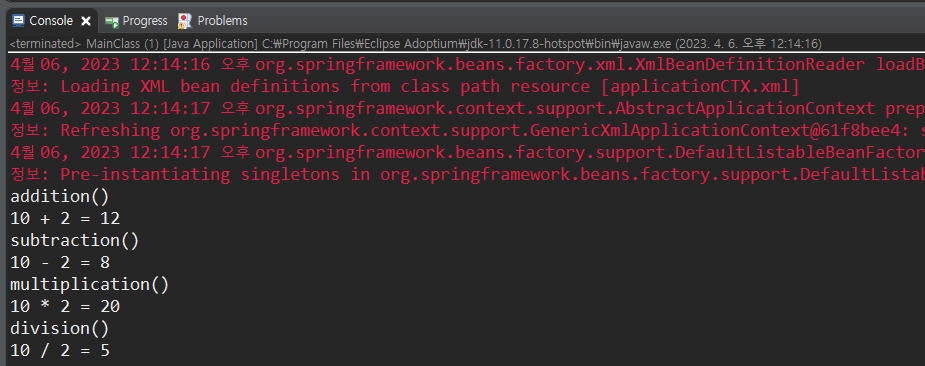This screenshot has height=366, width=925.
Task: Open the Progress tab
Action: click(x=136, y=21)
